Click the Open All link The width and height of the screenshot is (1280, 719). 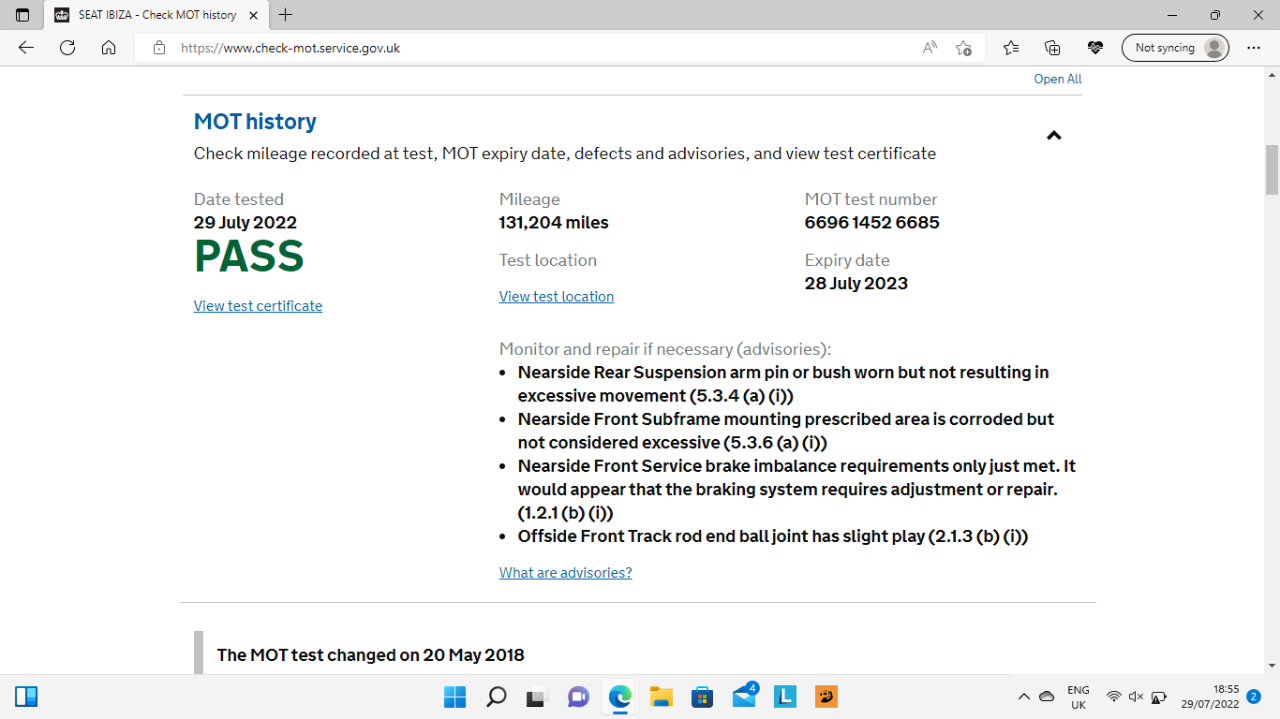coord(1058,79)
